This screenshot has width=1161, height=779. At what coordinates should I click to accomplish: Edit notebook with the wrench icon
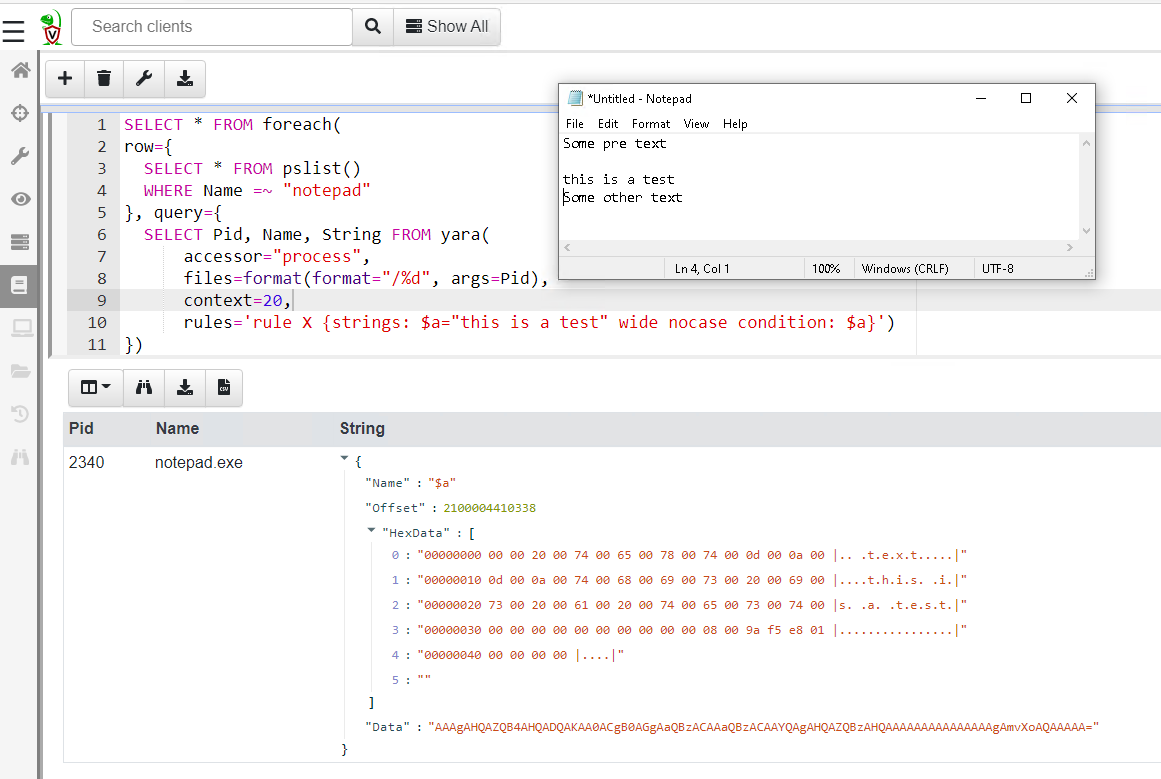click(x=144, y=78)
